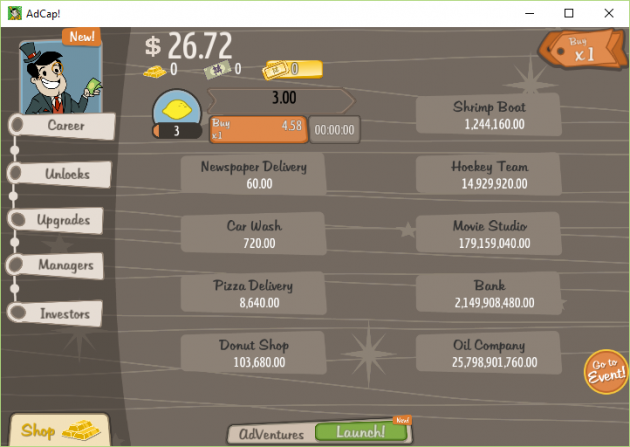Launch AdVentures with the green button
Screen dimensions: 630x447
[x=361, y=432]
